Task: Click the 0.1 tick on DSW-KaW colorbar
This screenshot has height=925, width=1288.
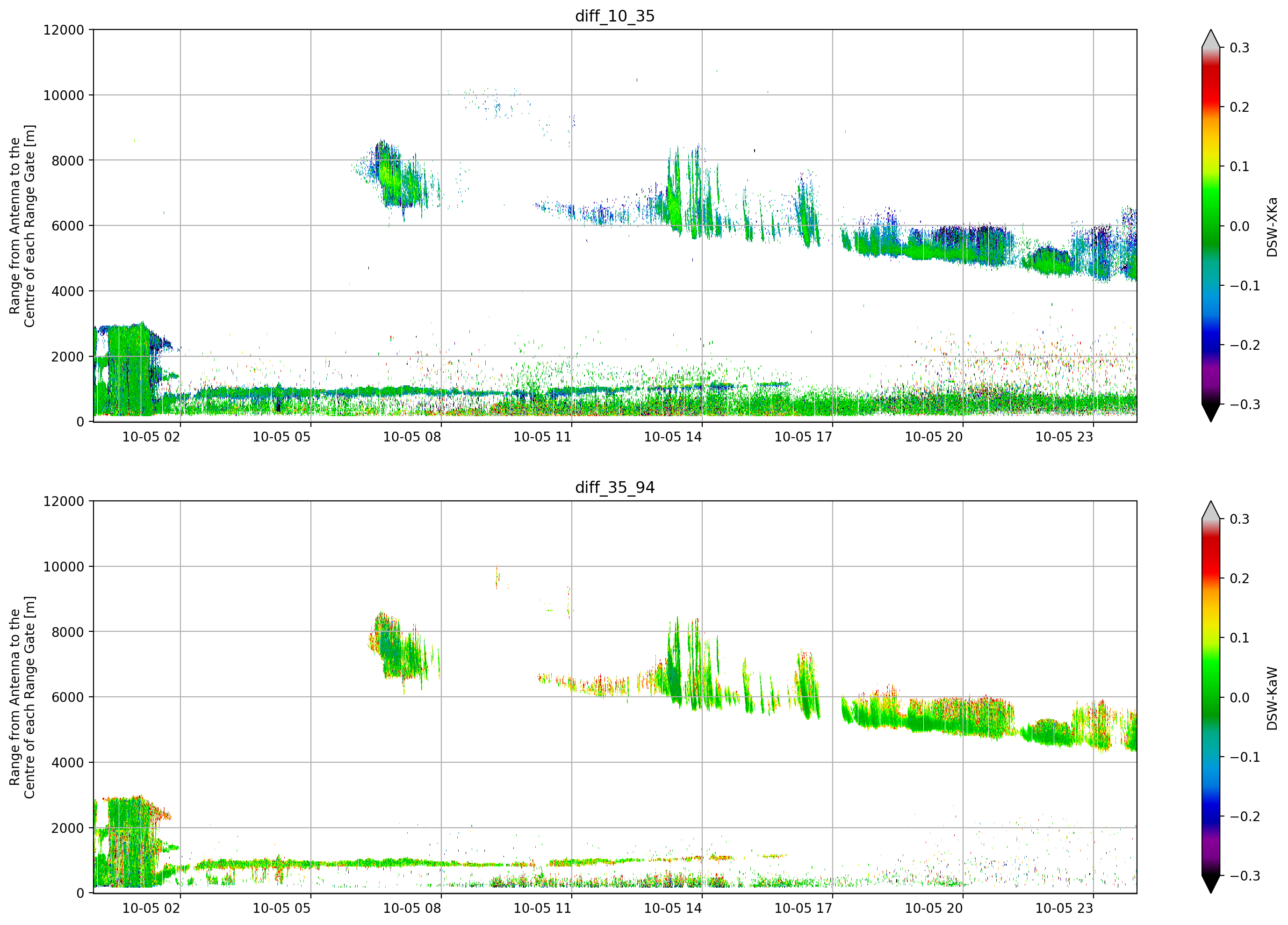Action: coord(1240,638)
